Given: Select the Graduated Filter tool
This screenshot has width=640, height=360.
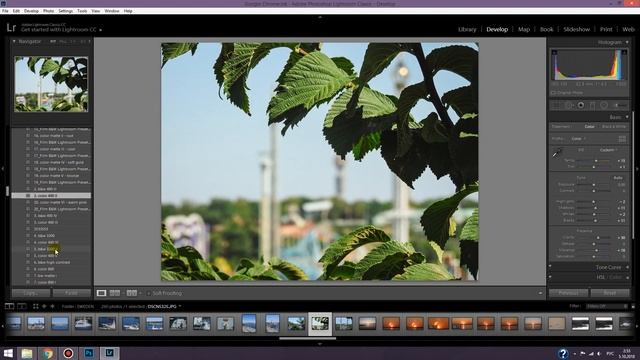Looking at the screenshot, I should 592,105.
